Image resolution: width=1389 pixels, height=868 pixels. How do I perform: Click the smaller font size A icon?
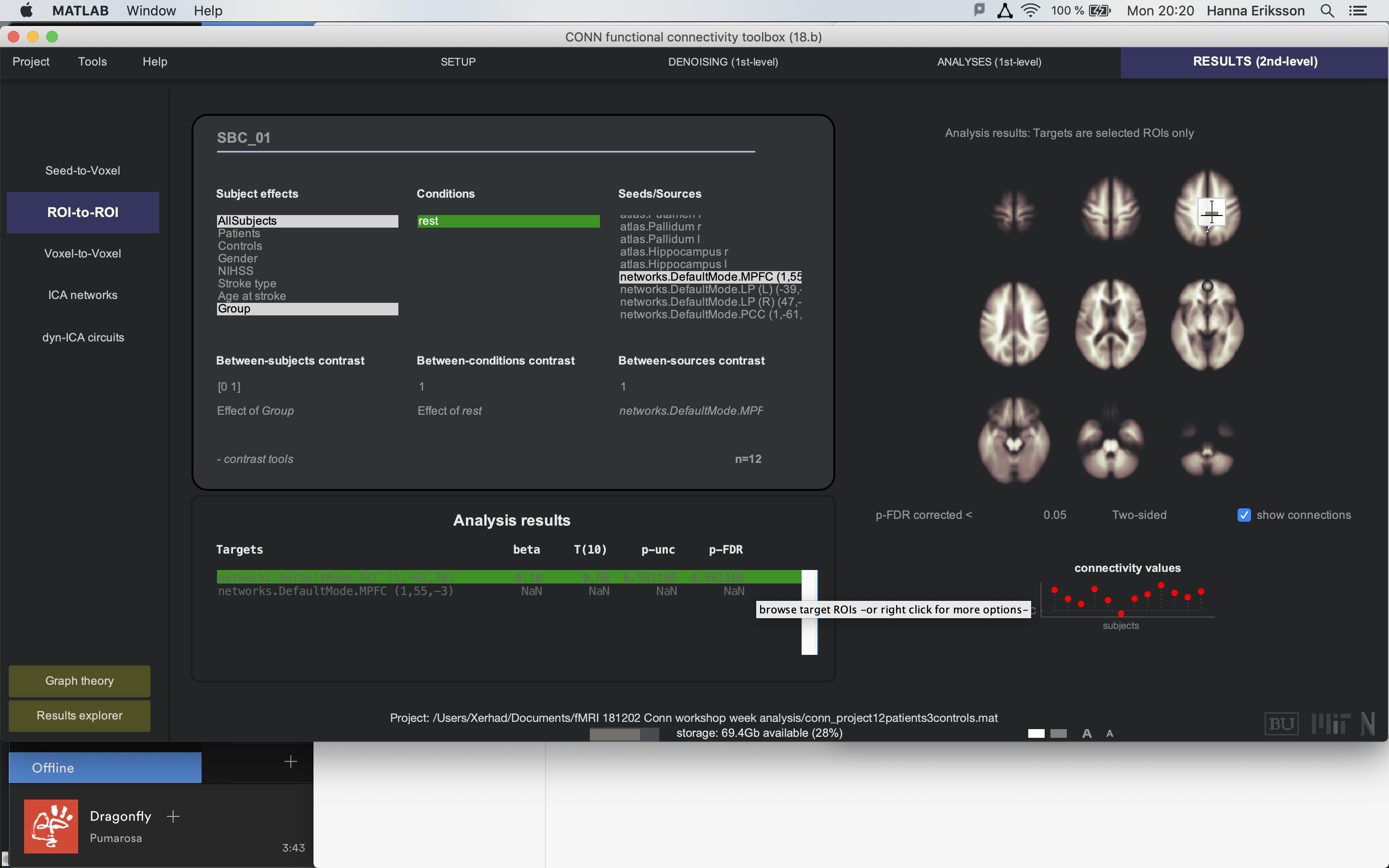click(1109, 733)
